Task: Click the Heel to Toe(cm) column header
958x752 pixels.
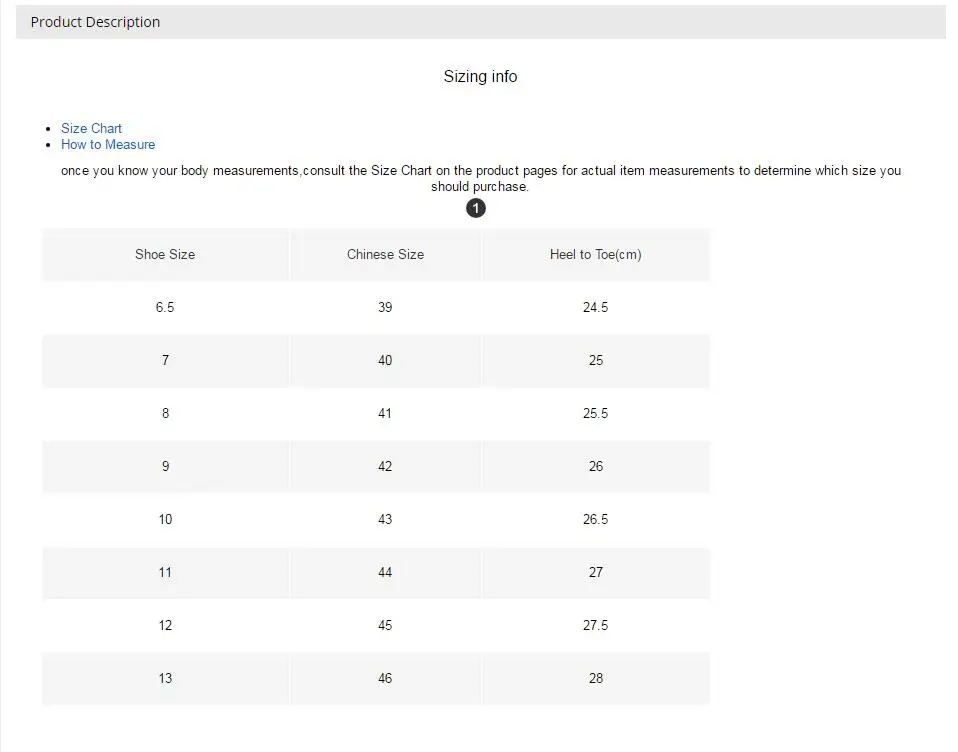Action: pyautogui.click(x=595, y=254)
